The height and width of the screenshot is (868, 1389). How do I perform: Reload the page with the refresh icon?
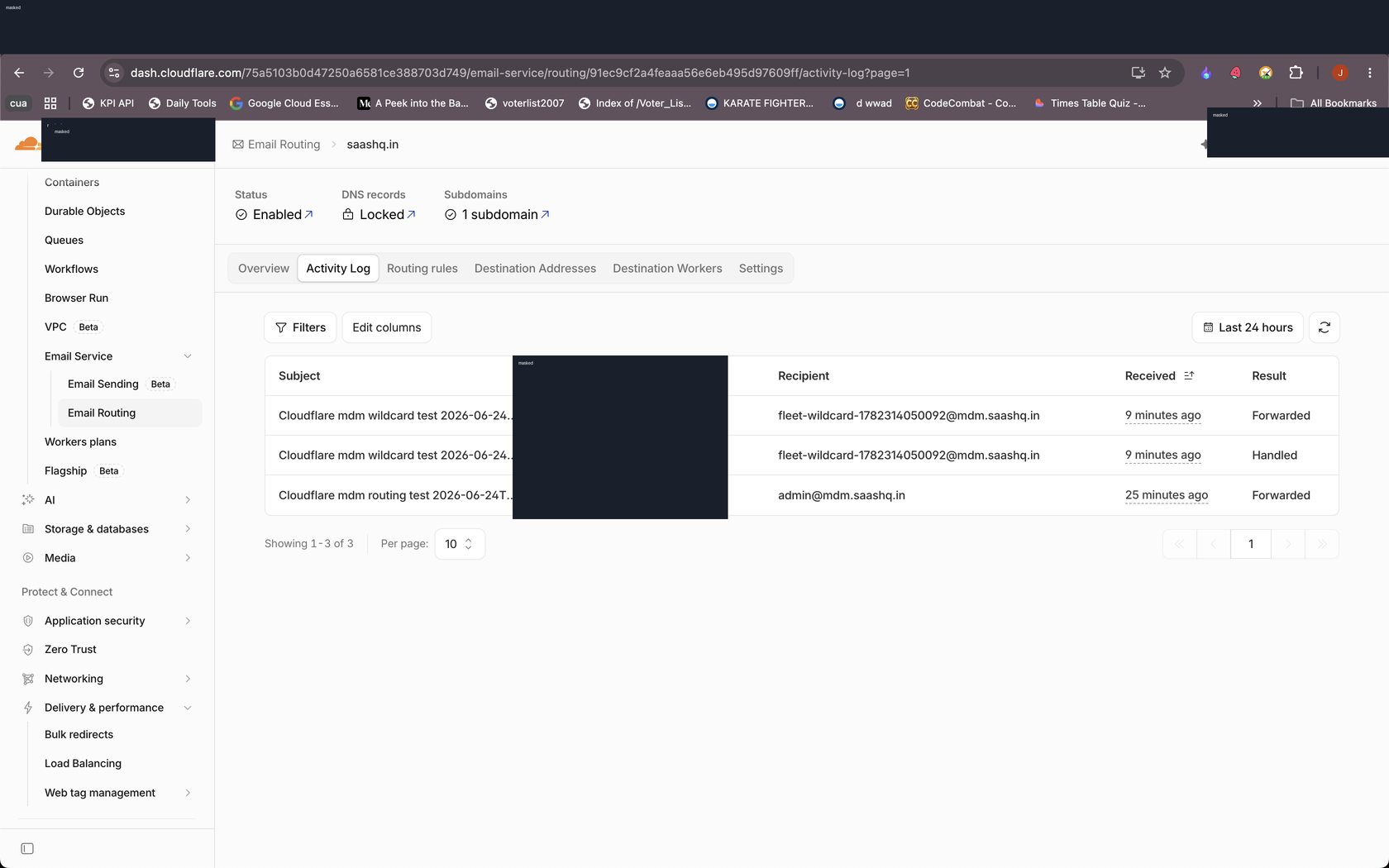tap(79, 73)
